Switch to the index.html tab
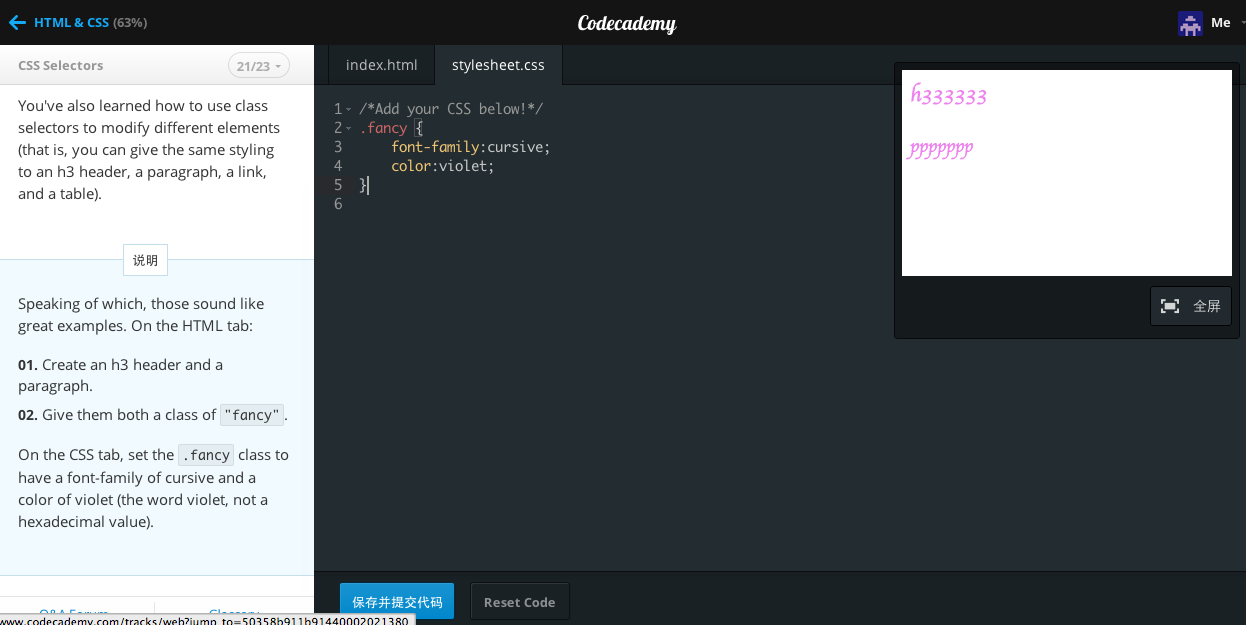1246x625 pixels. pyautogui.click(x=381, y=64)
